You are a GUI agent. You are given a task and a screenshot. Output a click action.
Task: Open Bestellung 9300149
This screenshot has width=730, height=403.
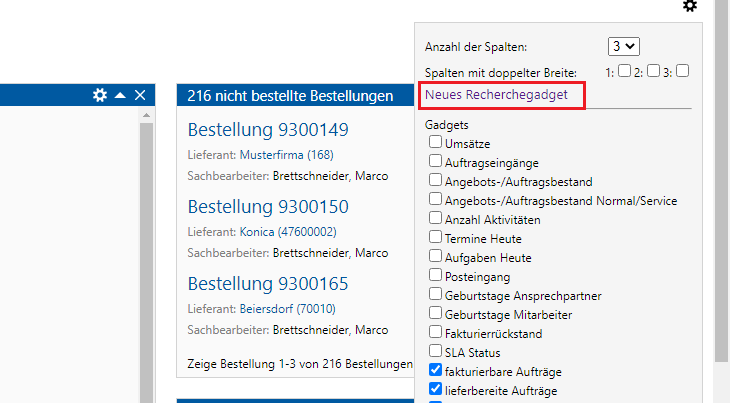click(x=268, y=130)
